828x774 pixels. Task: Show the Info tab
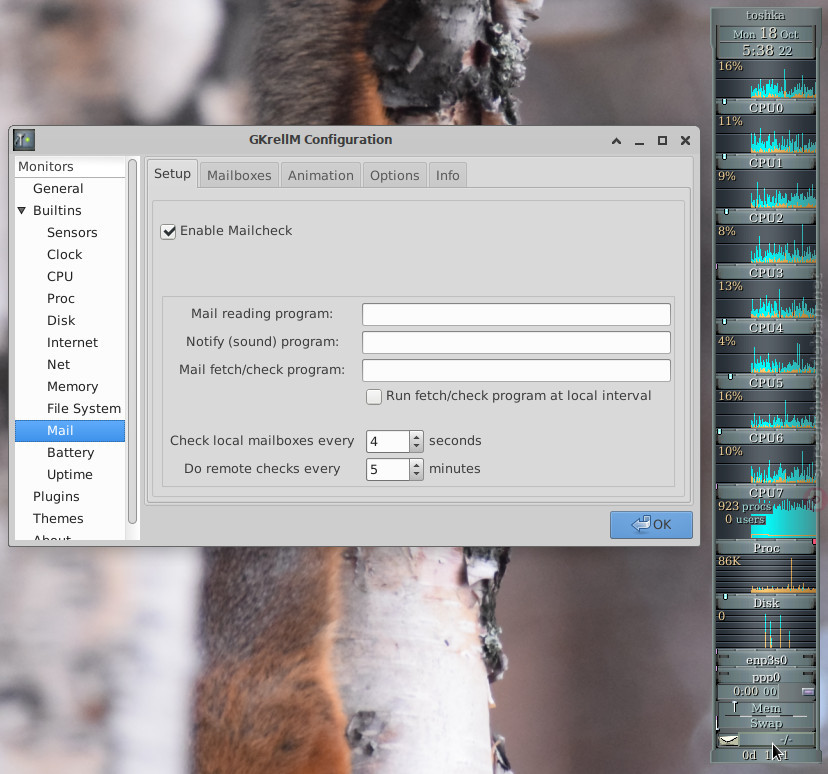tap(447, 175)
